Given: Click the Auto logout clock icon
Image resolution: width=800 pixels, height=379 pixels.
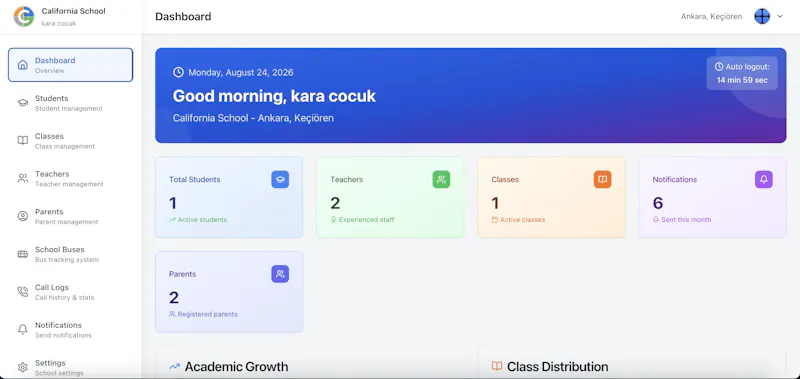Looking at the screenshot, I should [x=719, y=66].
